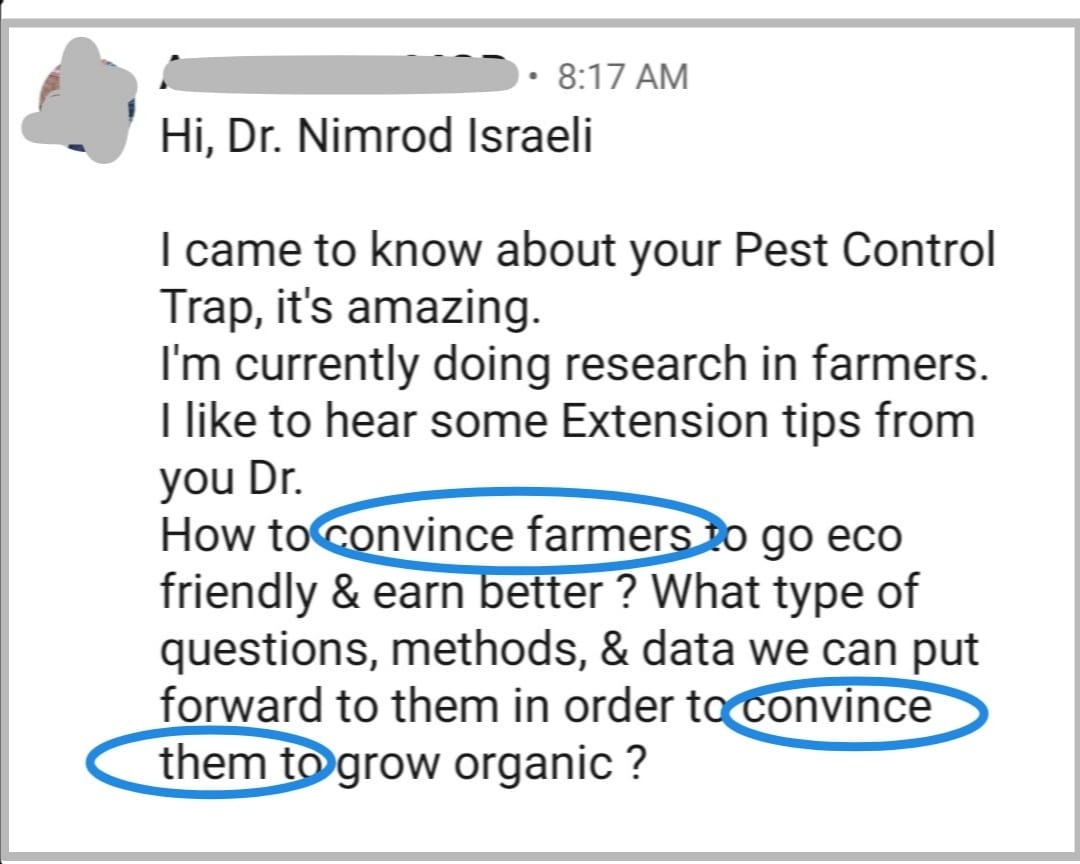Click the greeting "Hi, Dr. Nimrod Israeli"
1080x864 pixels.
[376, 134]
